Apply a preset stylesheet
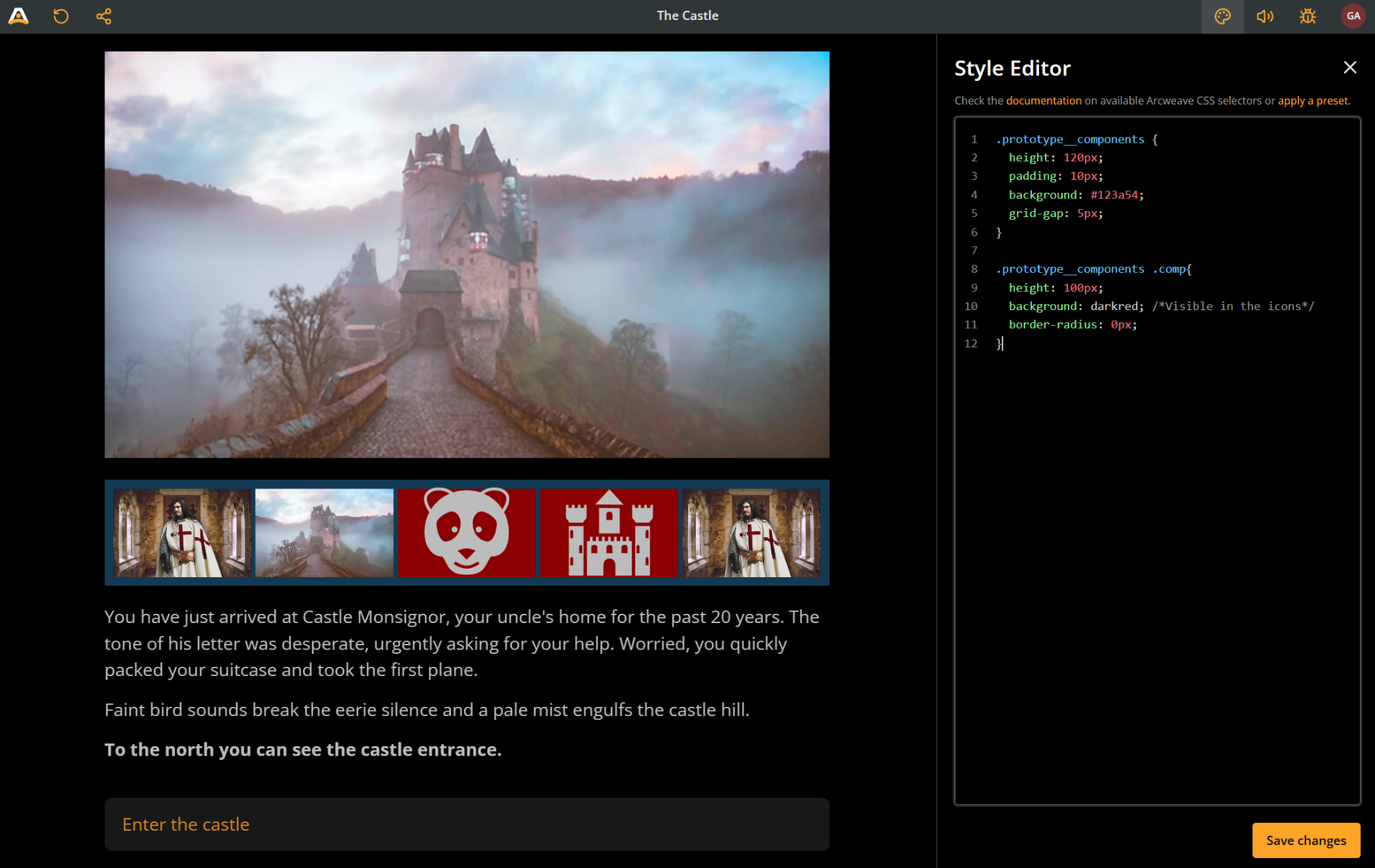 [x=1313, y=100]
